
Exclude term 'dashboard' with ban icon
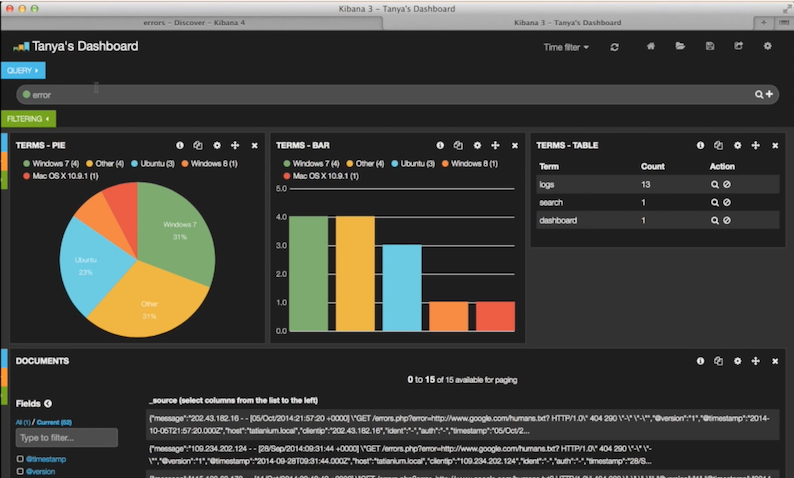[727, 220]
